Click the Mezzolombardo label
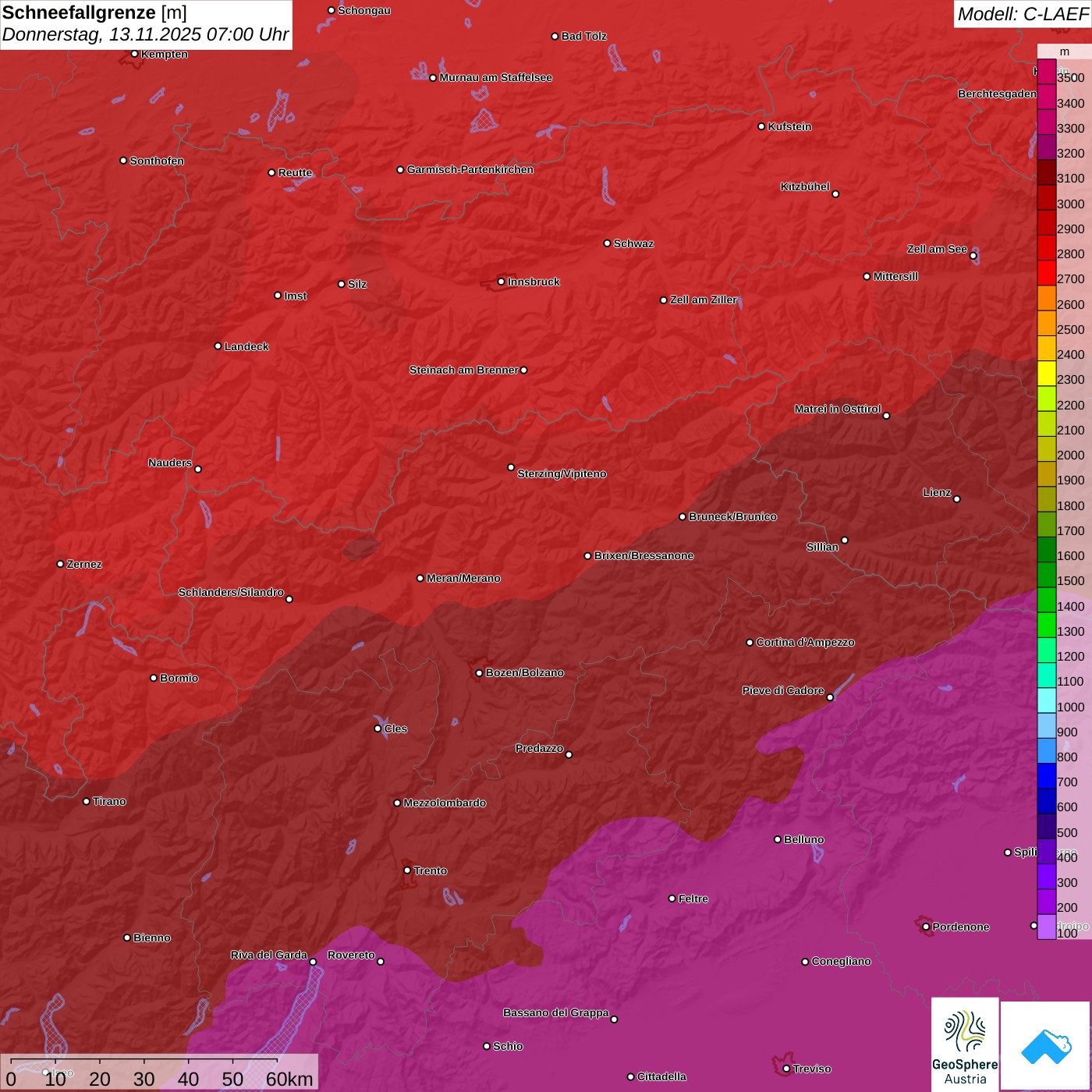 coord(445,803)
